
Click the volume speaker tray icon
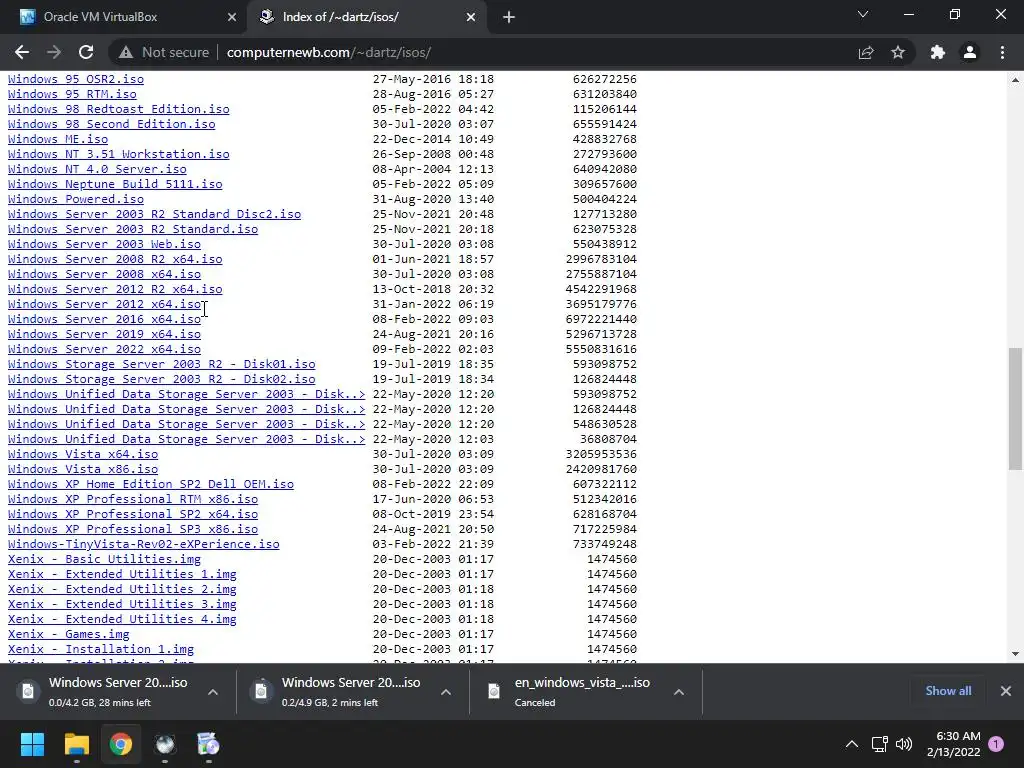904,744
